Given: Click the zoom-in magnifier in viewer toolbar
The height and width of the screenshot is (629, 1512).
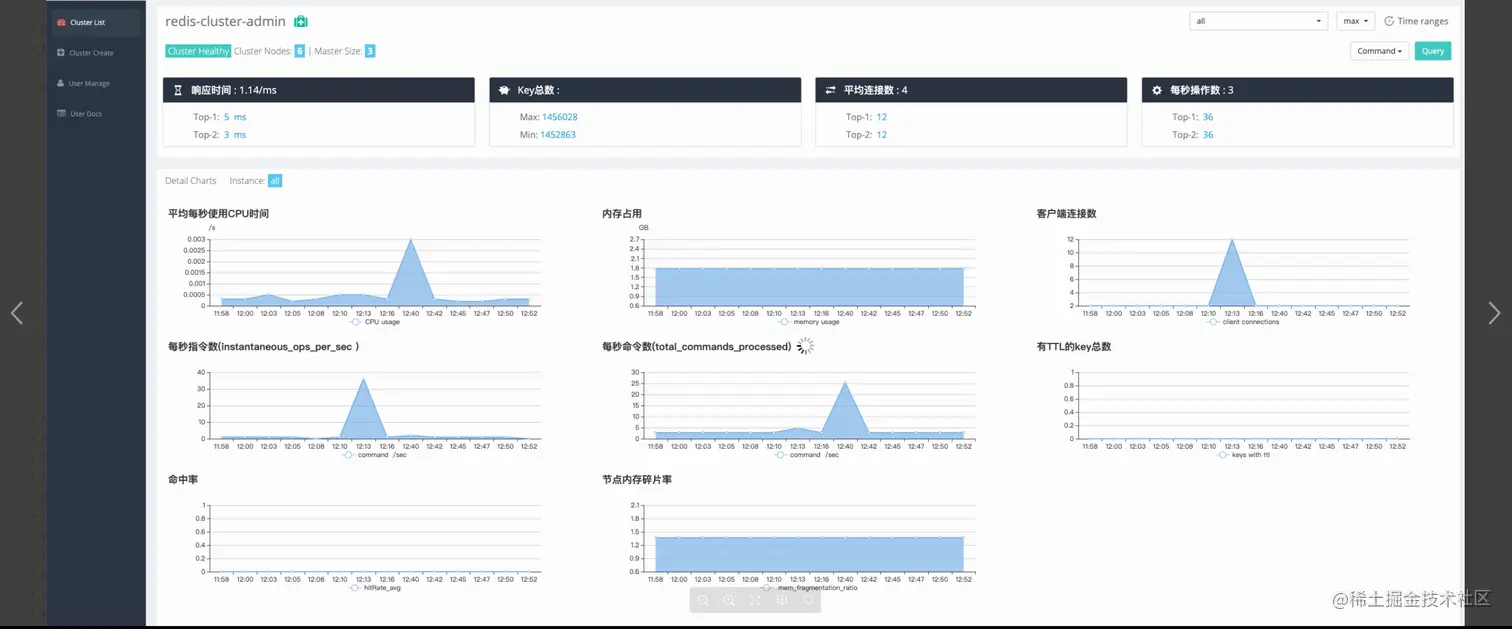Looking at the screenshot, I should coord(729,600).
